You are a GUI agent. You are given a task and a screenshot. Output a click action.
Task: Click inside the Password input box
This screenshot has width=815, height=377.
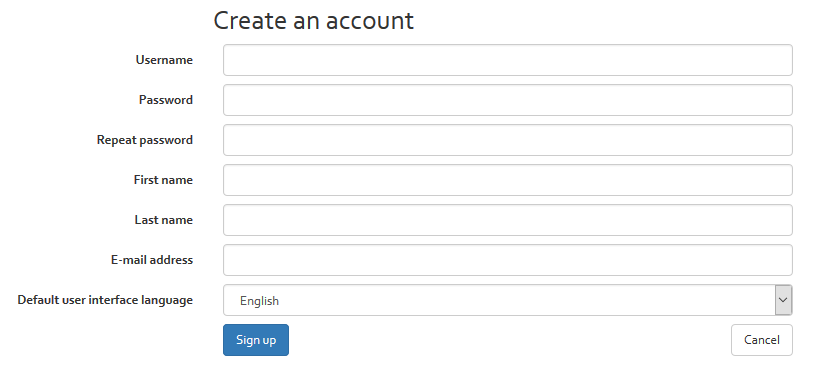(x=508, y=100)
